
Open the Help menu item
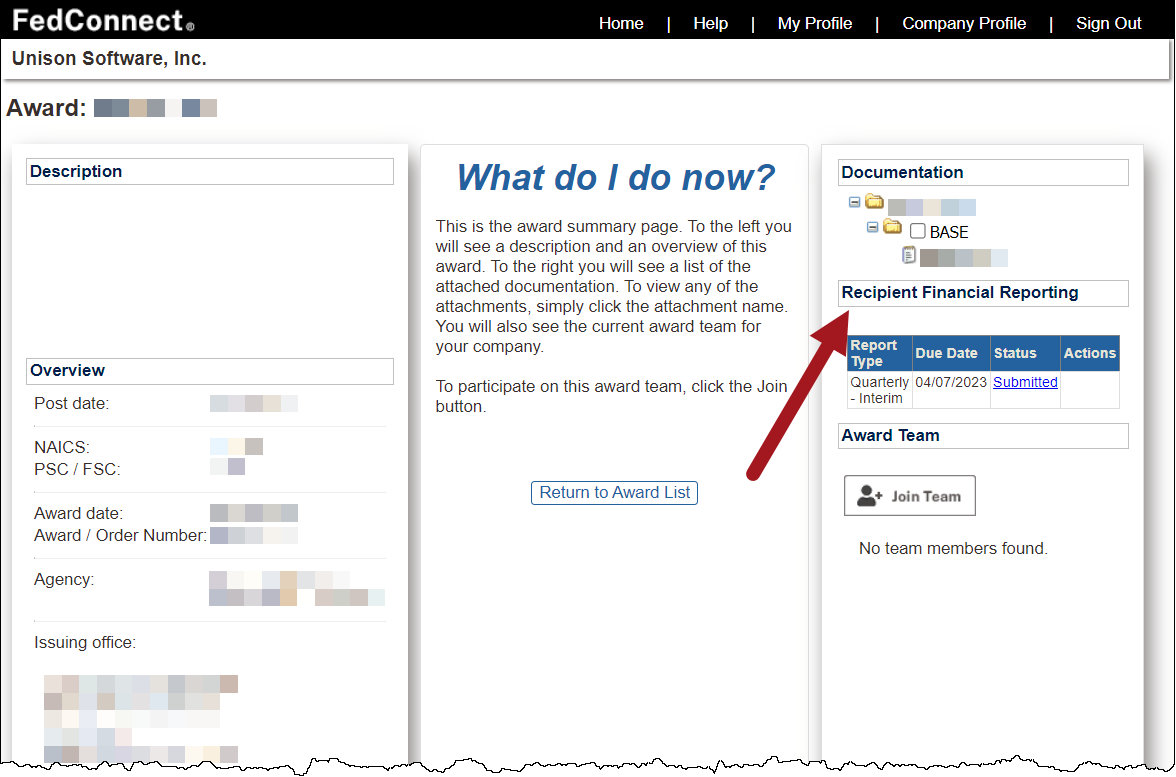(710, 23)
